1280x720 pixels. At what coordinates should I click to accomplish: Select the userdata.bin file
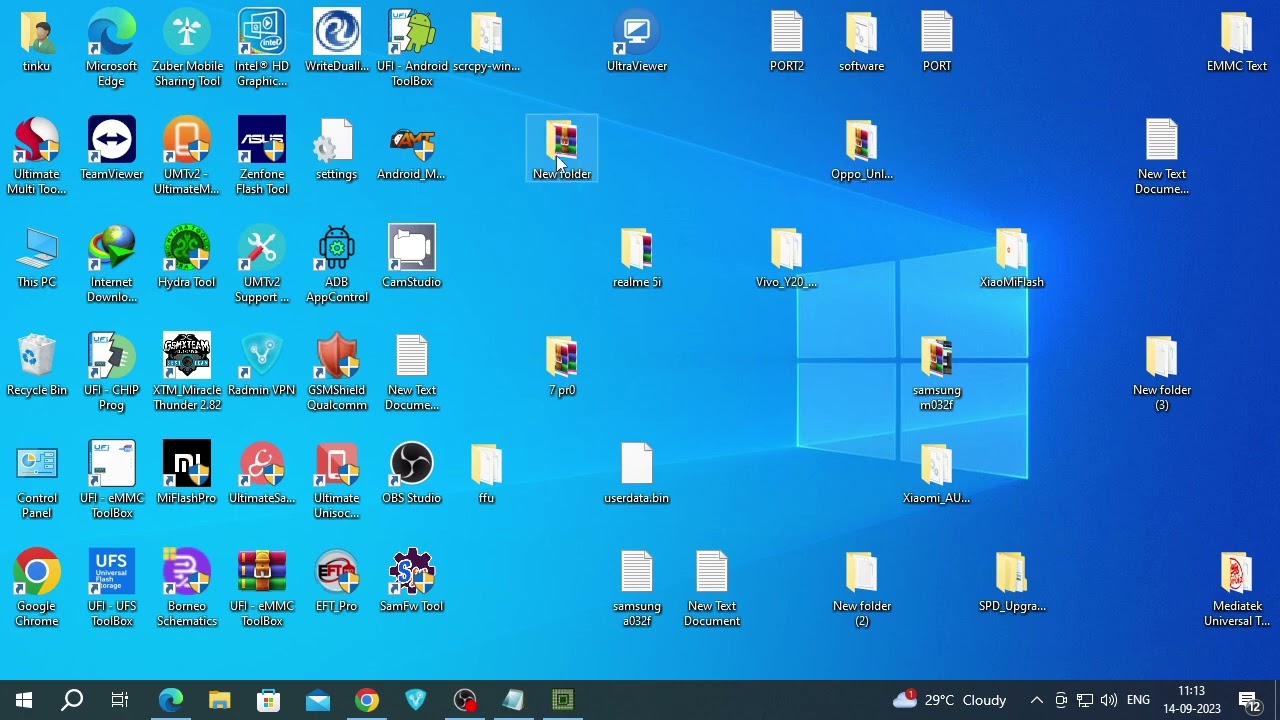pyautogui.click(x=637, y=474)
